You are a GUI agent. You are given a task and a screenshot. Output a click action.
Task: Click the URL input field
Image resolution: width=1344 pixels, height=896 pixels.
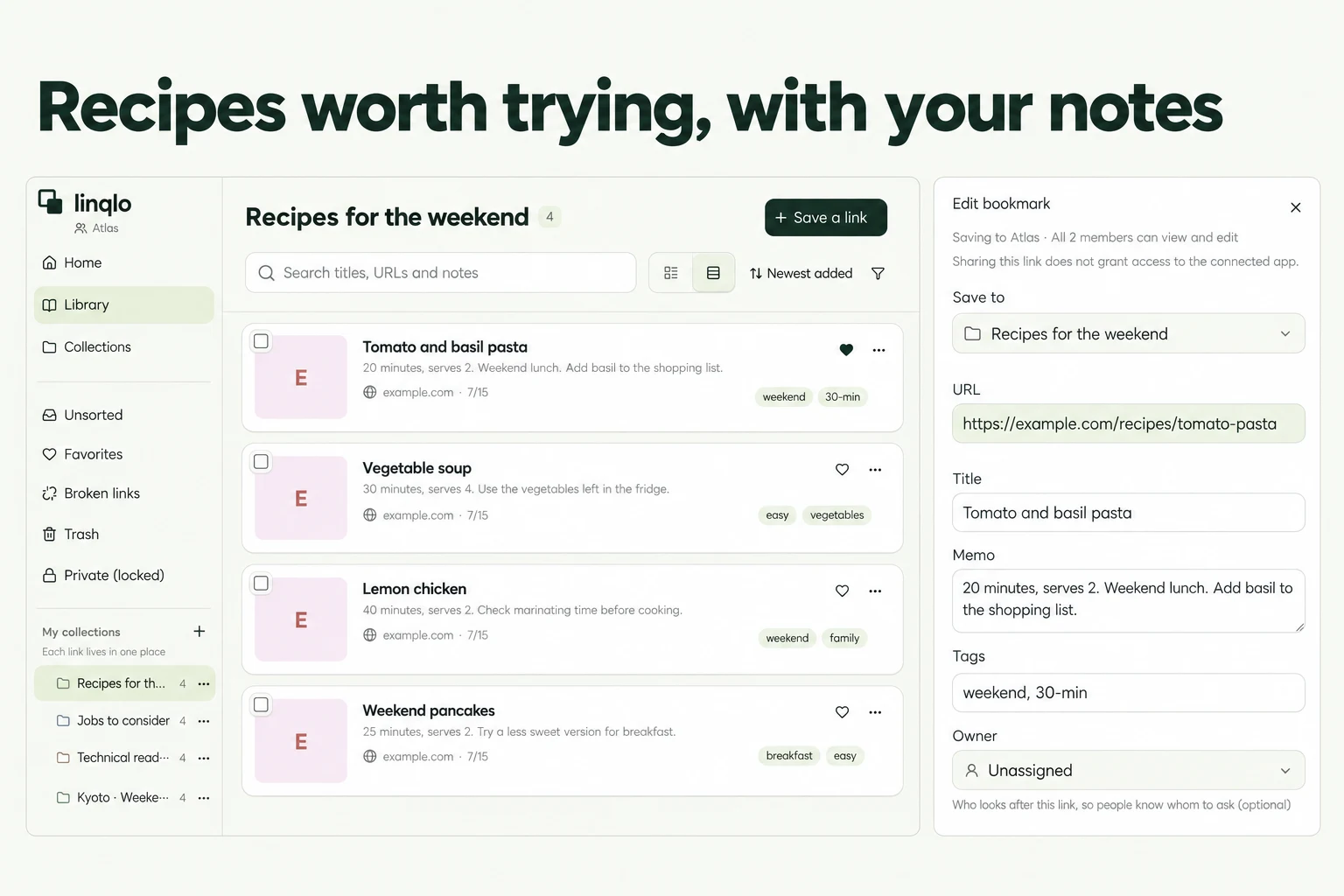click(x=1129, y=423)
